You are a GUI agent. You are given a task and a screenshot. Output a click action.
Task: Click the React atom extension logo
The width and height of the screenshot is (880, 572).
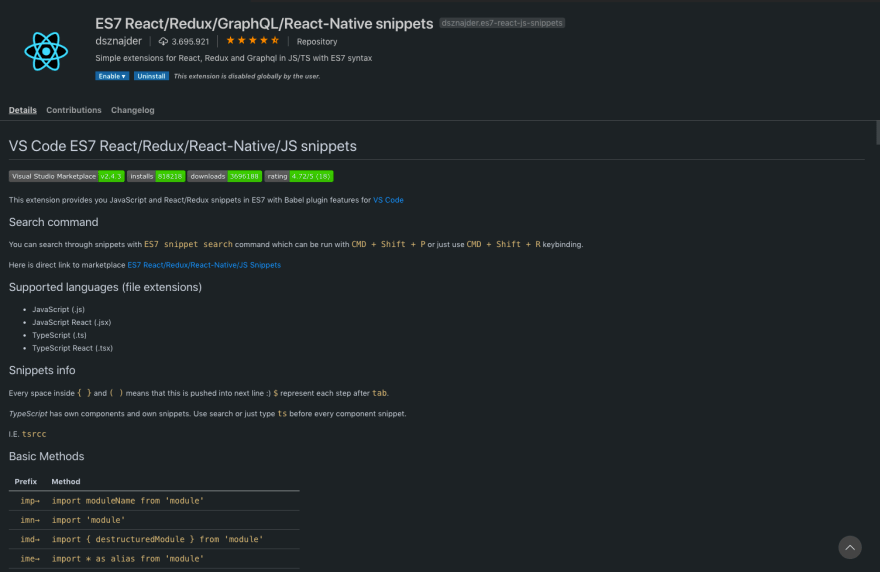pyautogui.click(x=46, y=51)
